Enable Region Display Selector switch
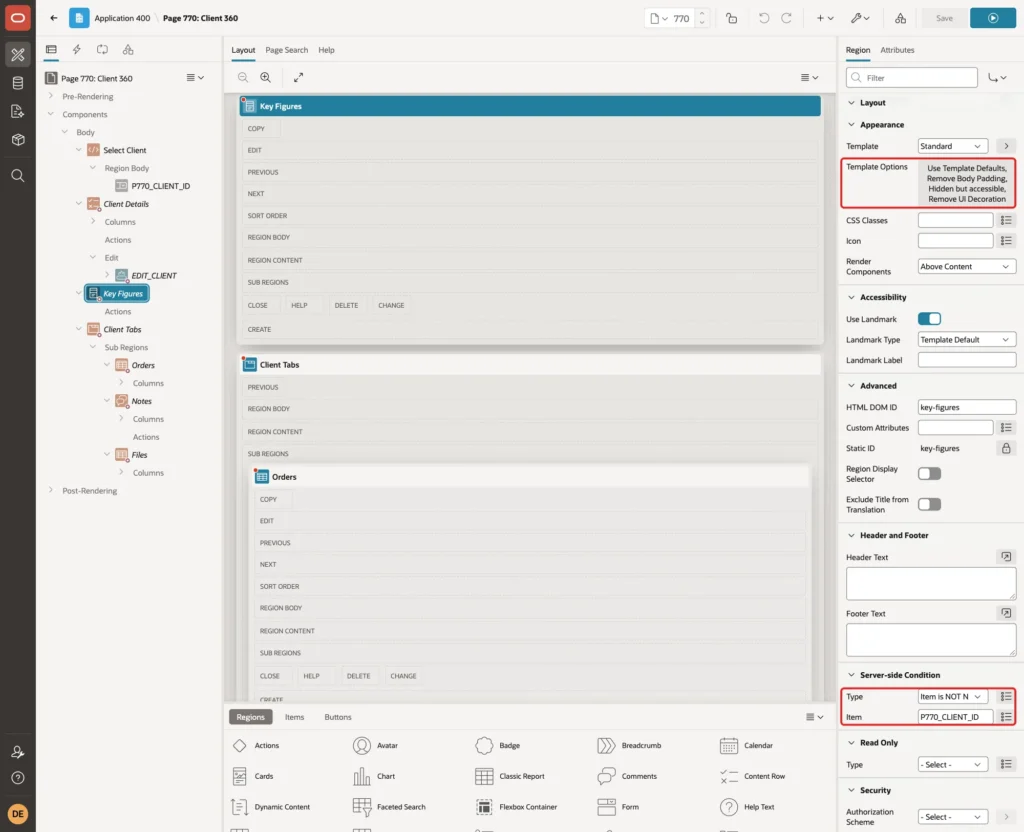 [x=929, y=473]
